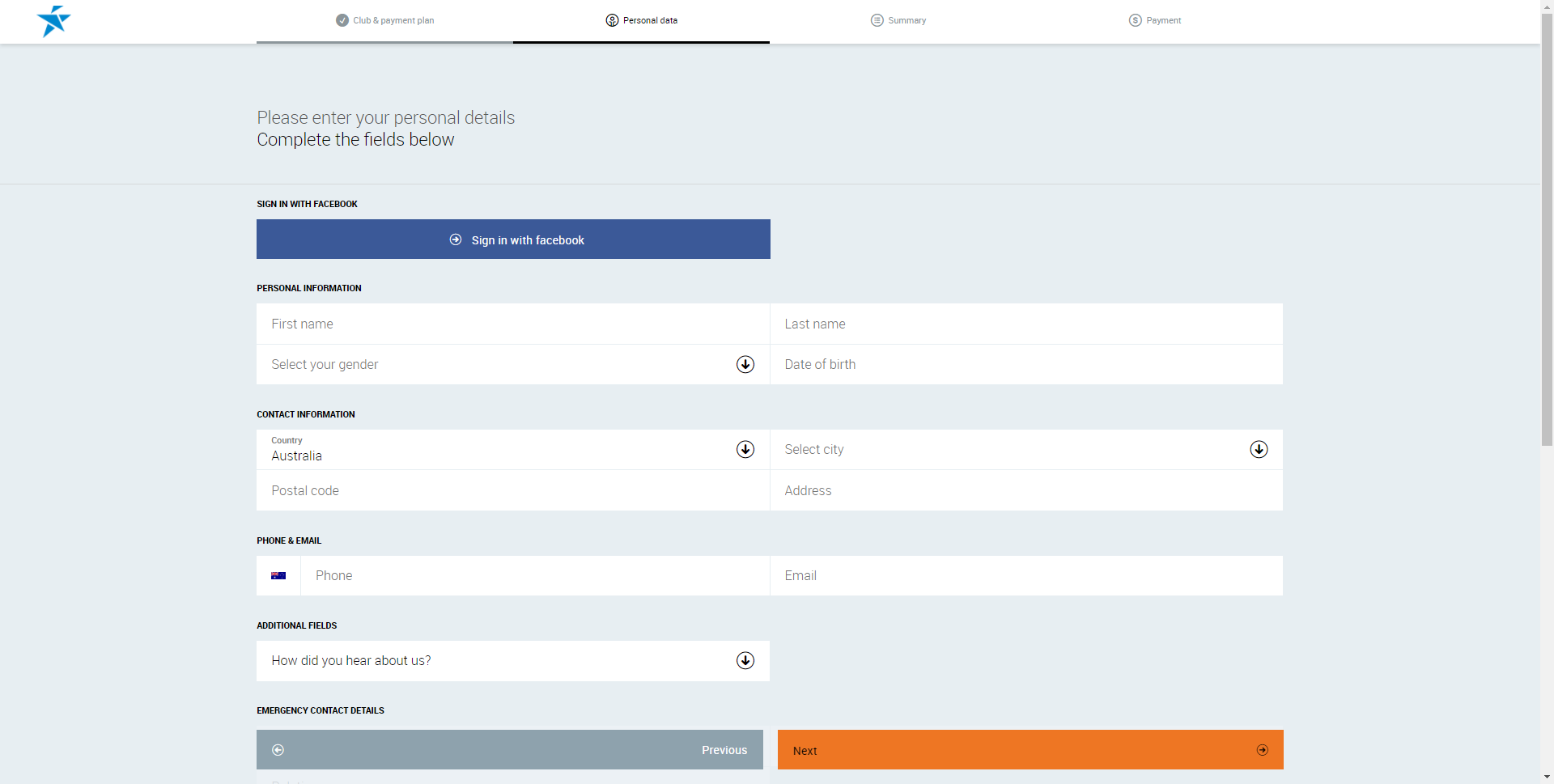Click the Summary step list icon
Image resolution: width=1554 pixels, height=784 pixels.
[x=877, y=20]
